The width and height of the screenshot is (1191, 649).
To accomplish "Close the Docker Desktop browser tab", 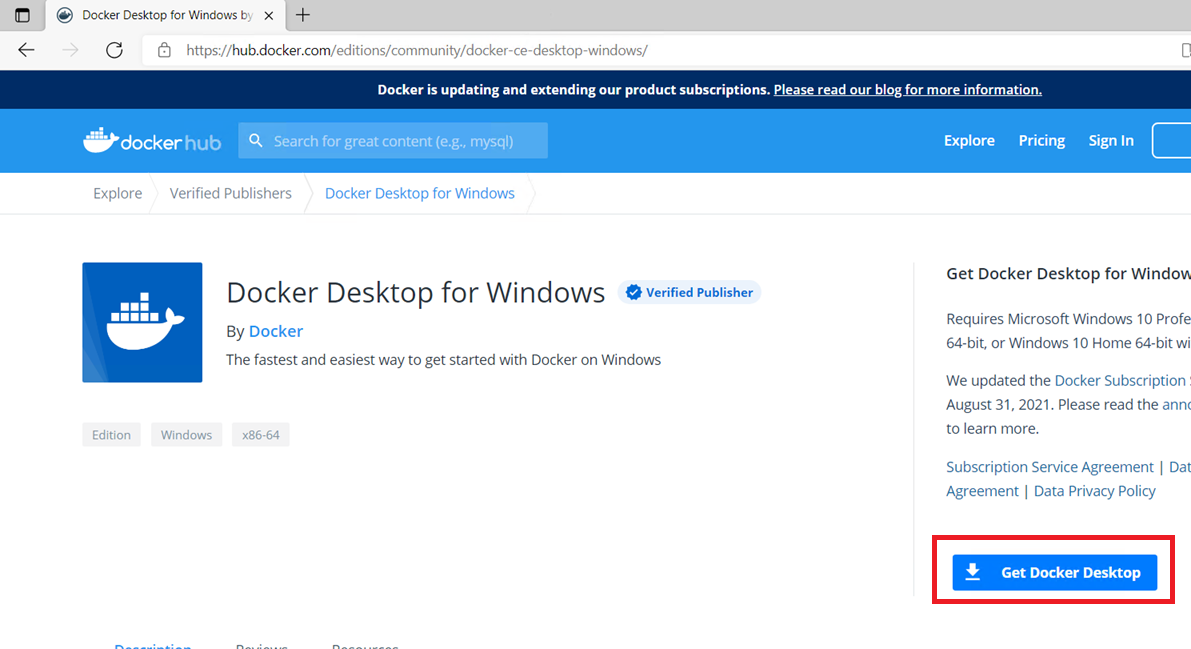I will coord(268,15).
